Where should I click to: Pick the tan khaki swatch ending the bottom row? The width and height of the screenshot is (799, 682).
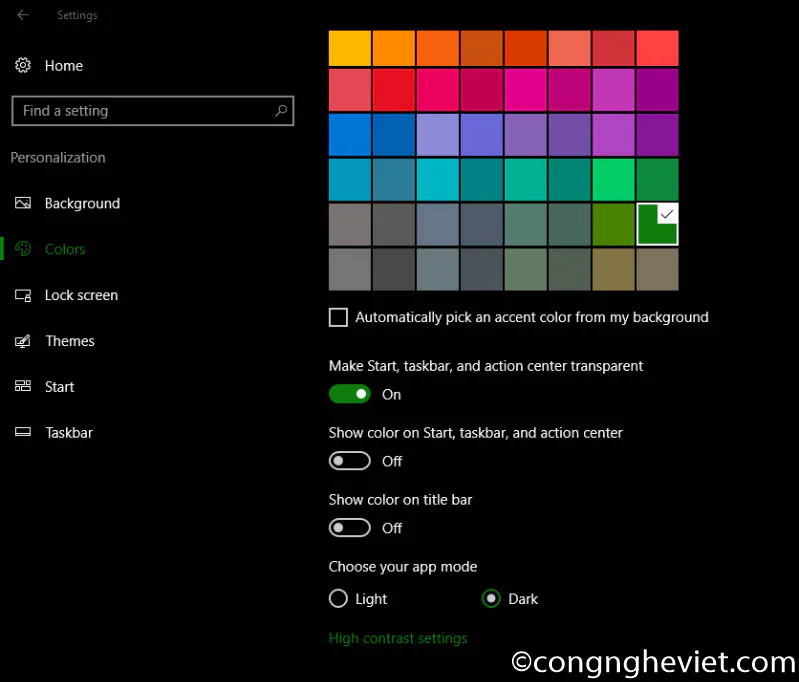click(657, 269)
